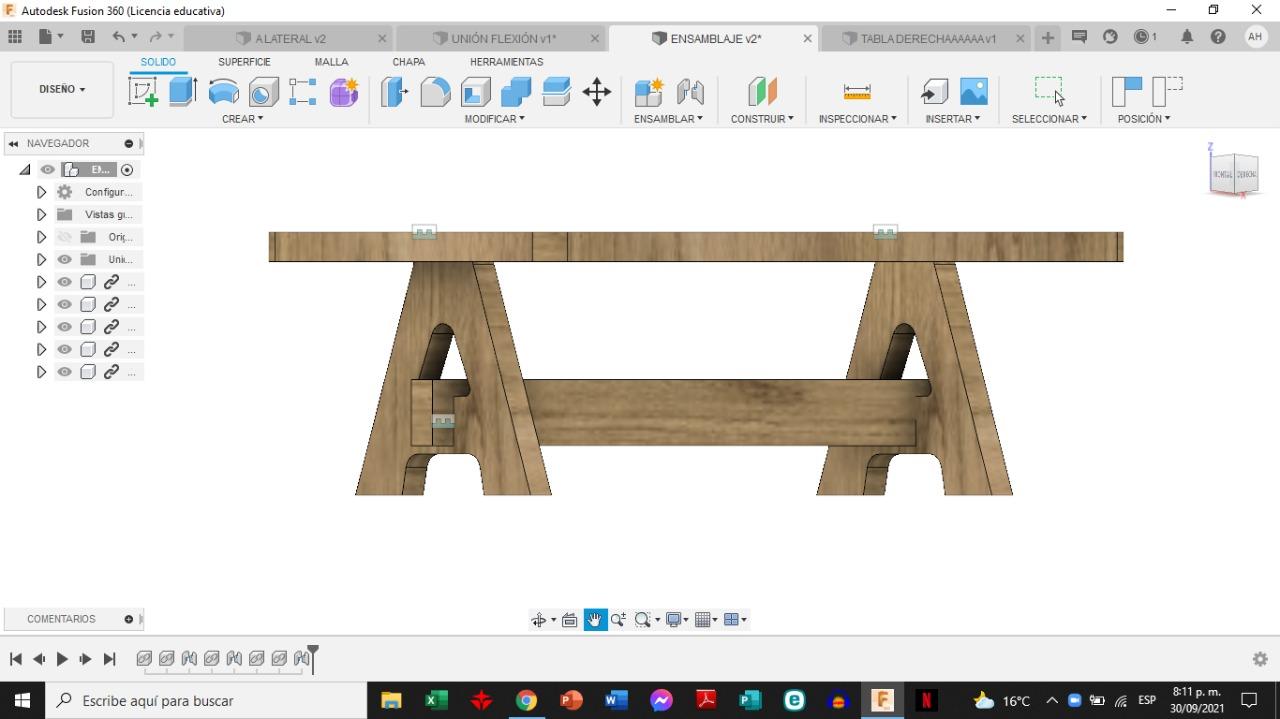This screenshot has height=719, width=1280.
Task: Pick the Hole tool icon
Action: (x=263, y=92)
